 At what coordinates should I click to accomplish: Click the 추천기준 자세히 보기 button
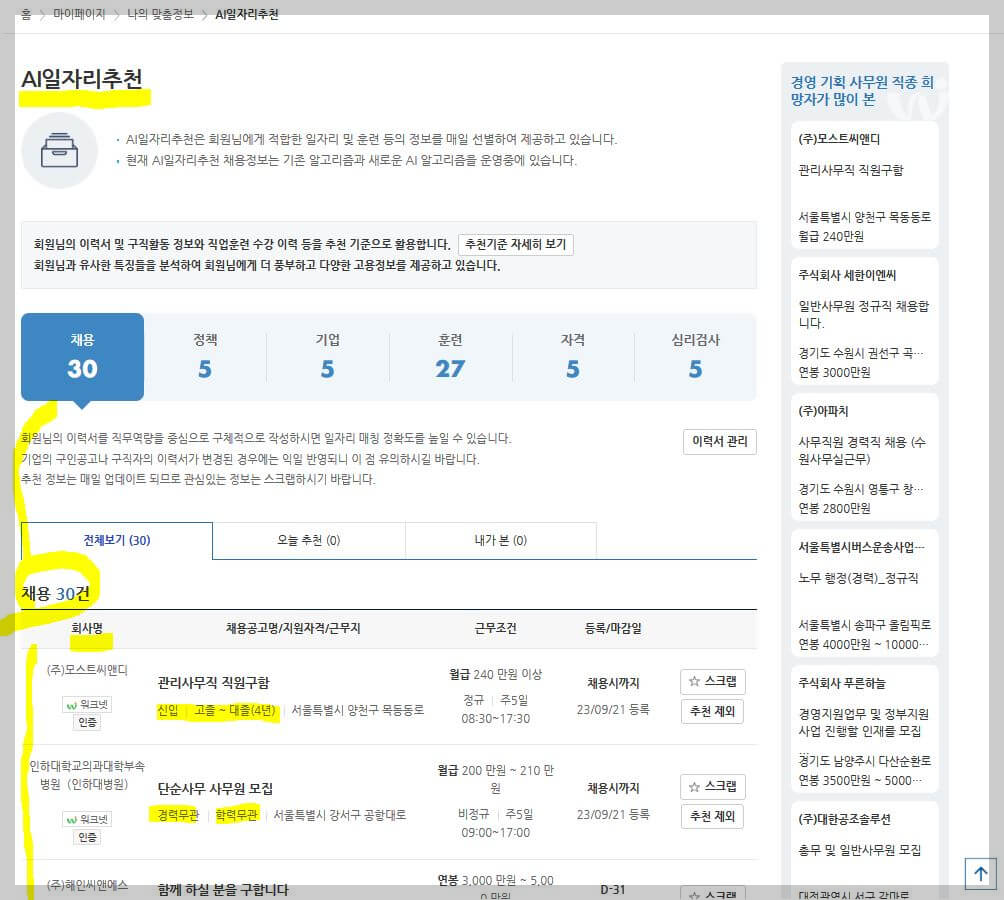[x=514, y=245]
